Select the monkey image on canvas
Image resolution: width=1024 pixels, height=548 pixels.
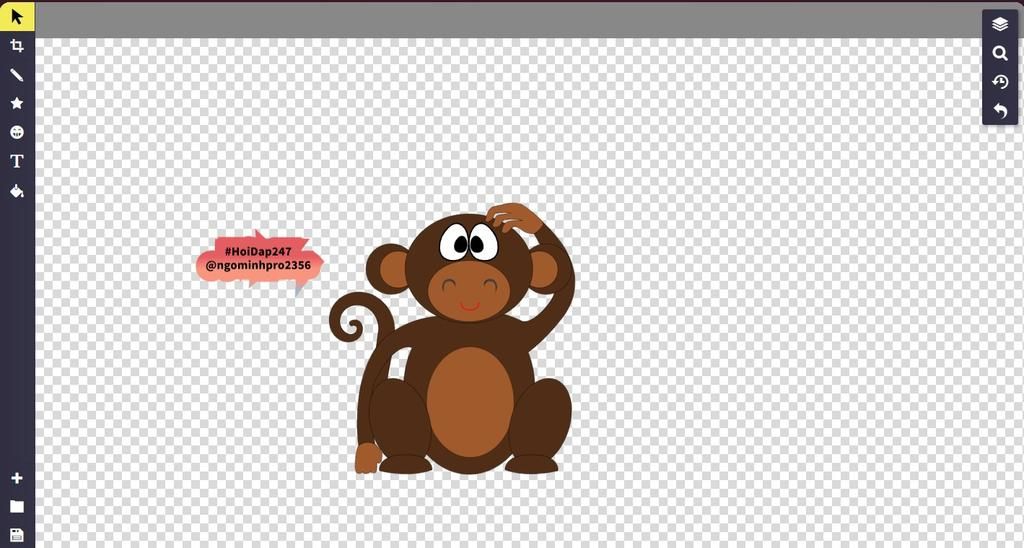click(452, 338)
